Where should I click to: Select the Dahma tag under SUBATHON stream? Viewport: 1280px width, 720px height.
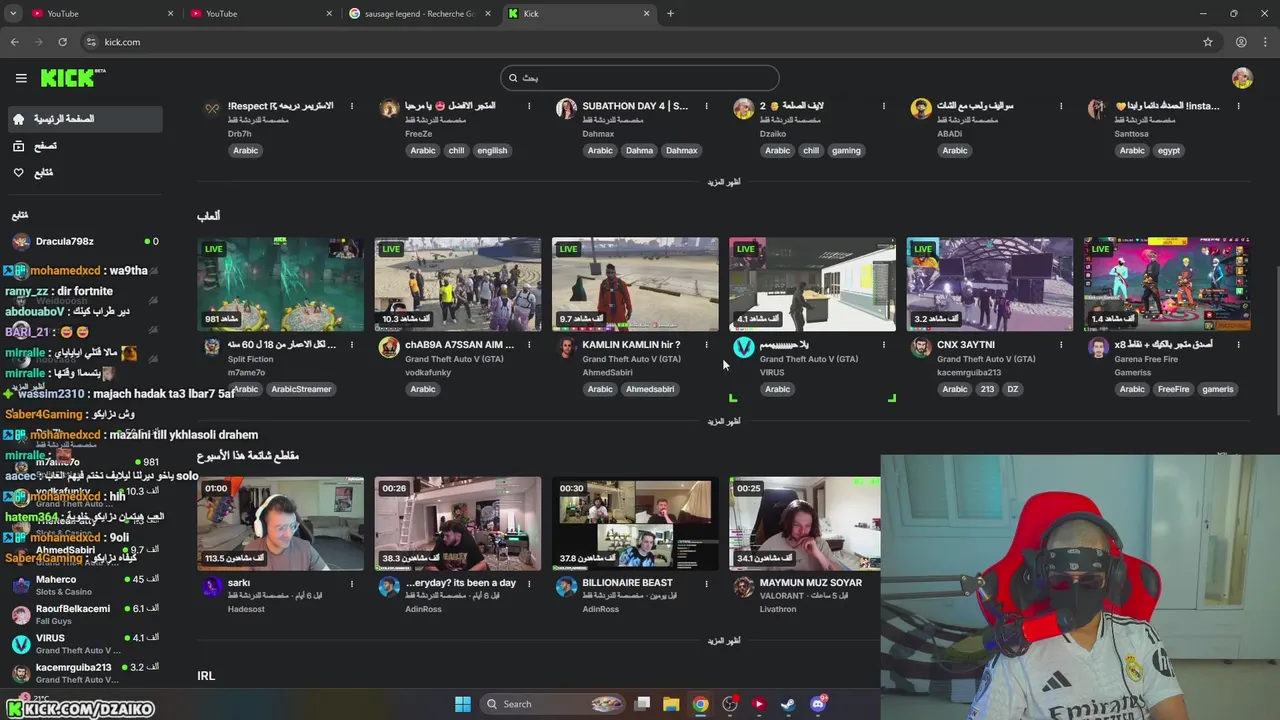(639, 151)
